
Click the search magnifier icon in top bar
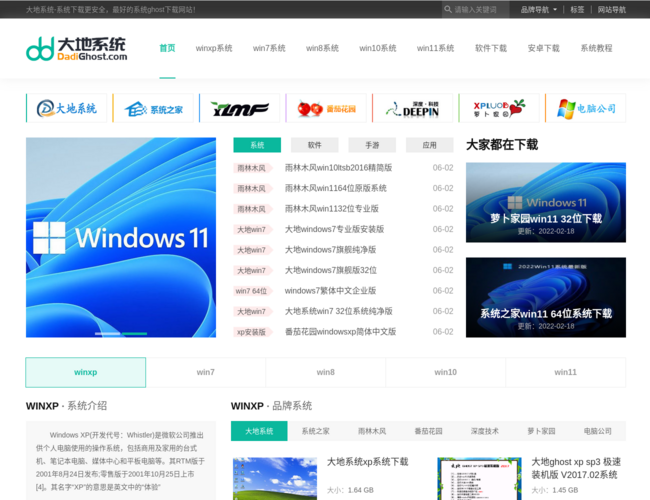coord(448,10)
